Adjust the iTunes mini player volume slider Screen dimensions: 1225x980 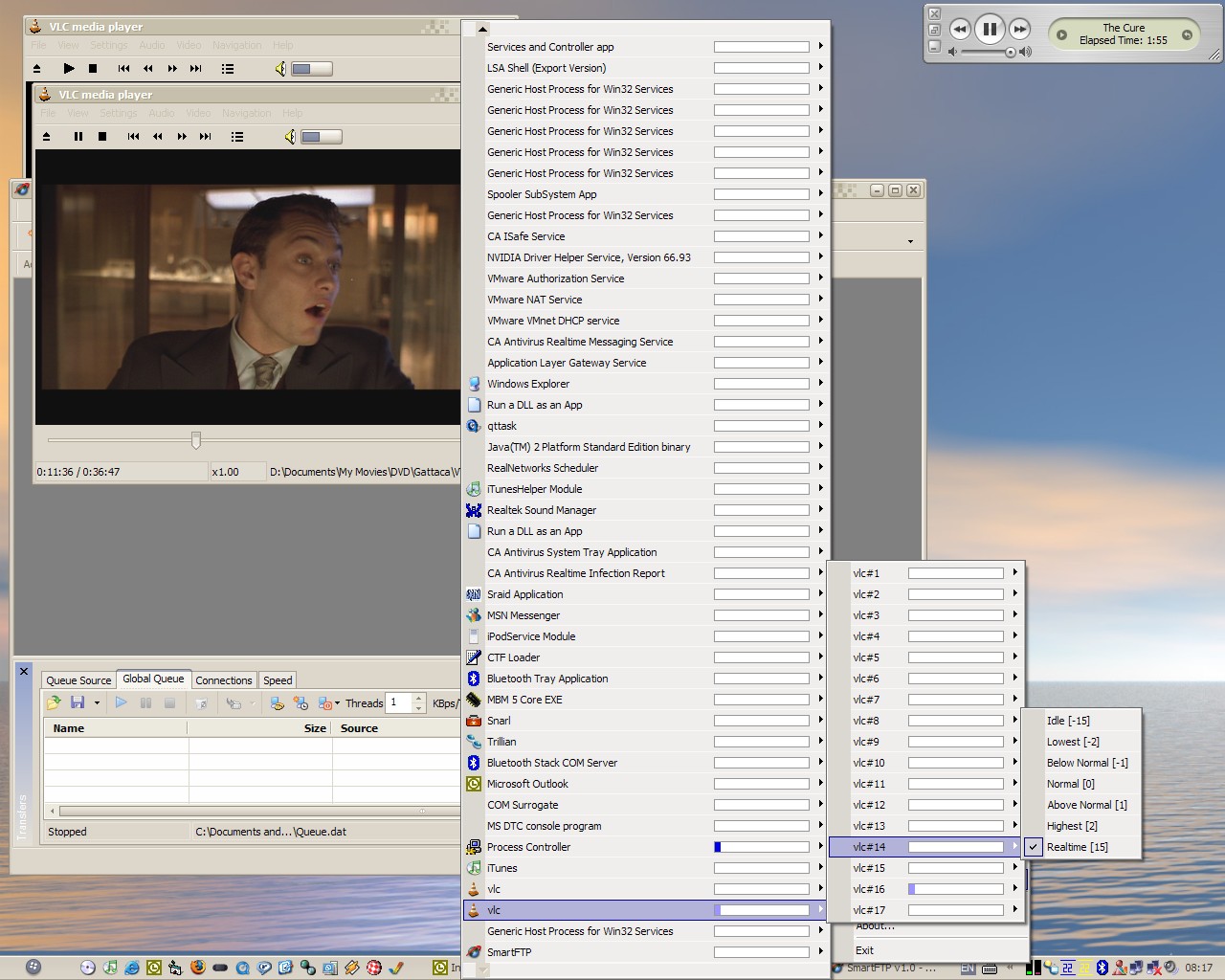990,52
